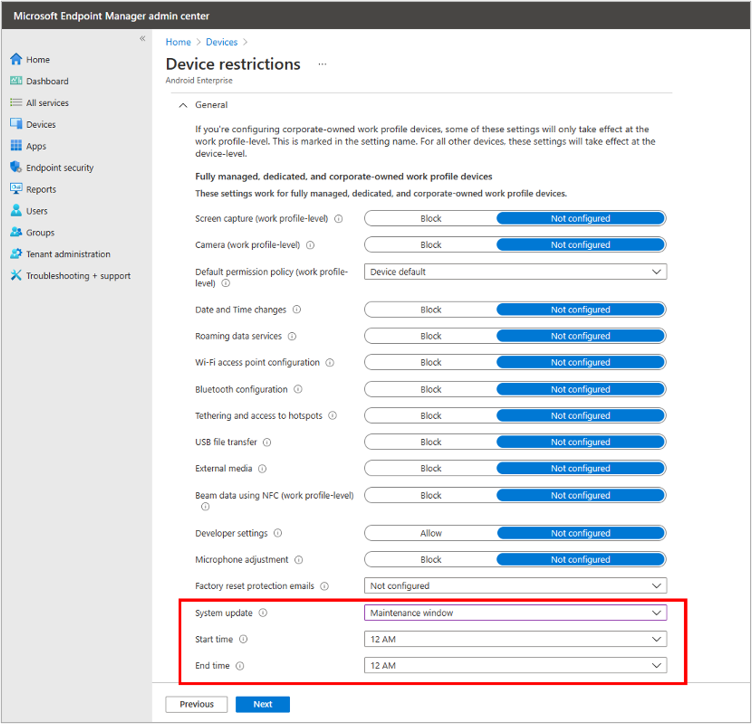Click the Previous button
Screen dimensions: 752x724
point(197,704)
